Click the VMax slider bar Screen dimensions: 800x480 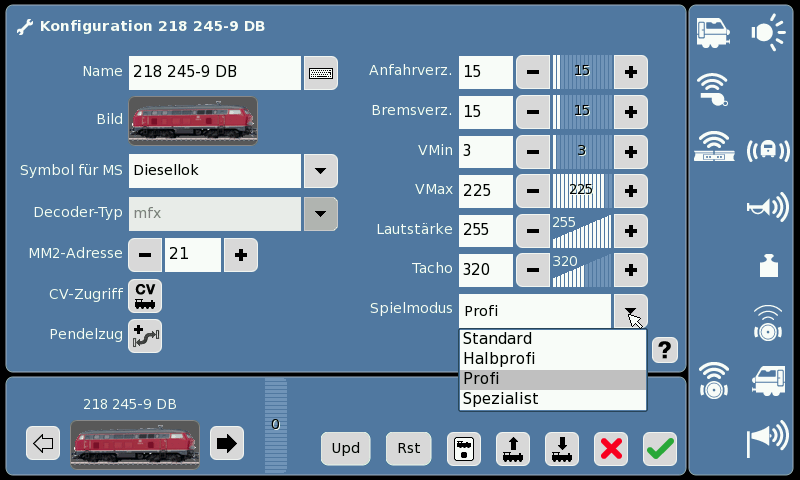582,191
